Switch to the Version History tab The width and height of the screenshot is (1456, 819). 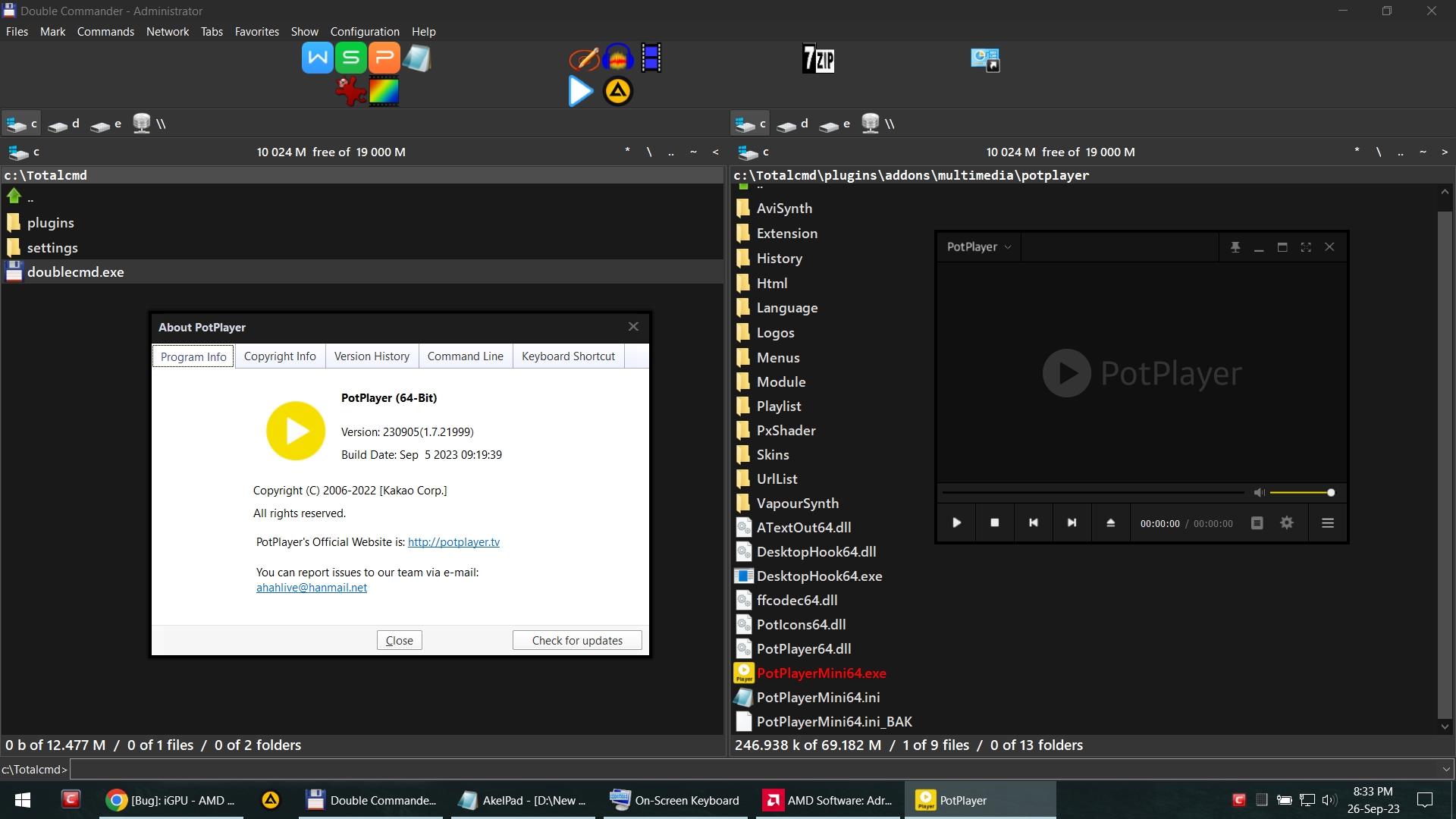372,356
